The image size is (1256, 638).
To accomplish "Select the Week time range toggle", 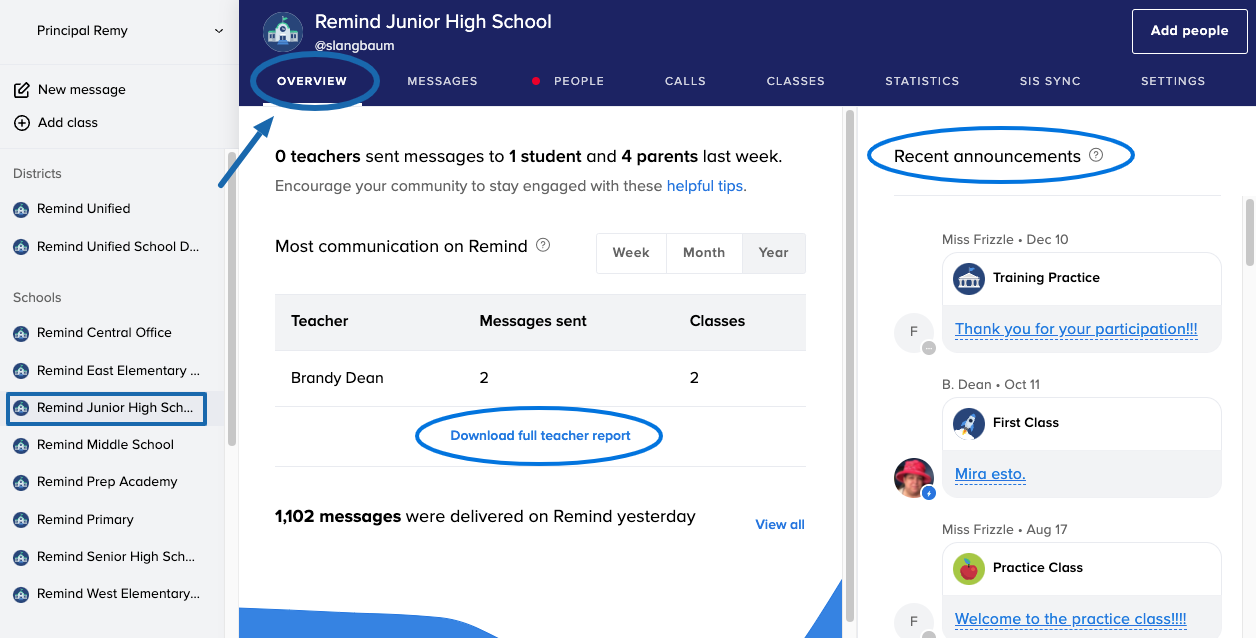I will coord(631,253).
